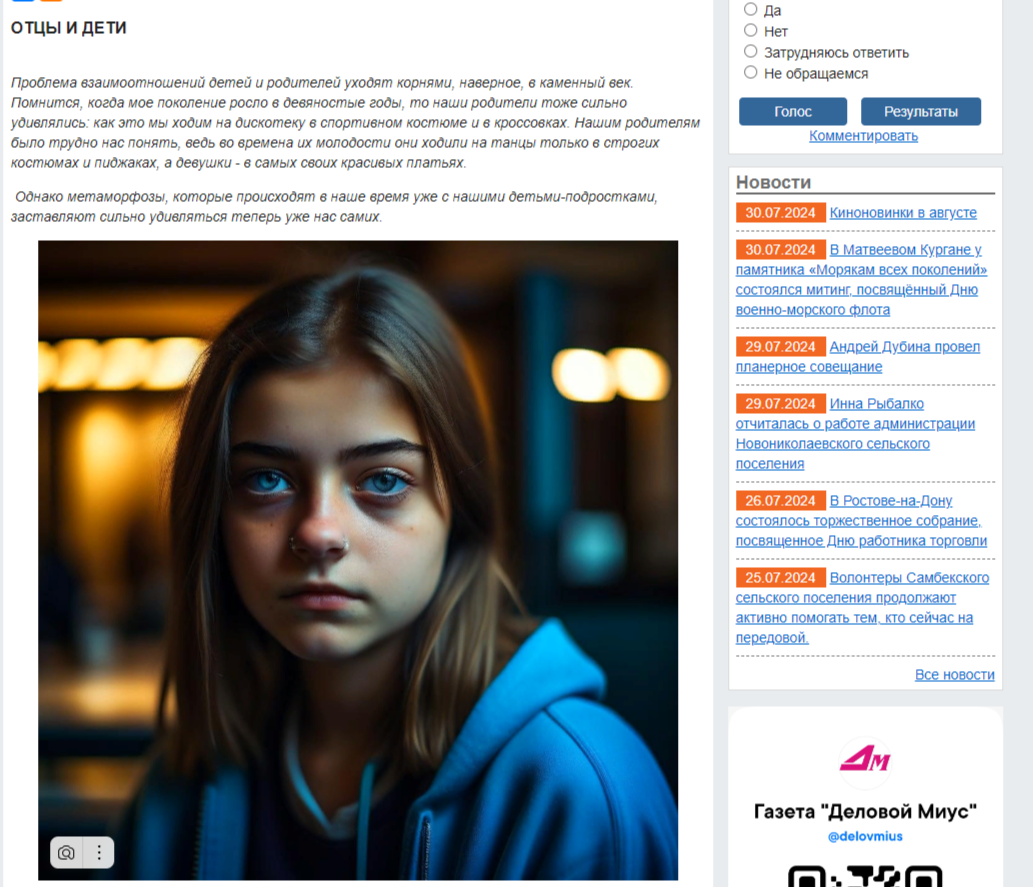Image resolution: width=1033 pixels, height=887 pixels.
Task: Choose 'Затрудняюсь ответить' radio button
Action: coord(750,51)
